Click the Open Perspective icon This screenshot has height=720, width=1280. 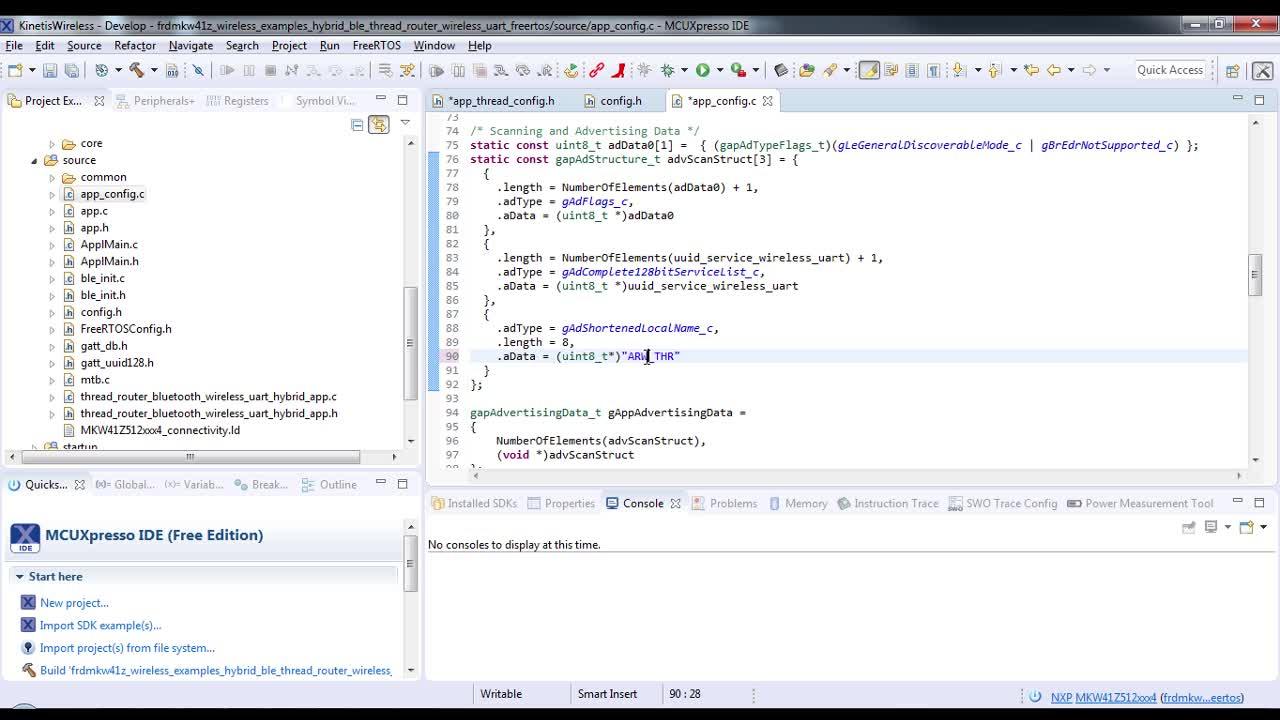tap(1232, 70)
